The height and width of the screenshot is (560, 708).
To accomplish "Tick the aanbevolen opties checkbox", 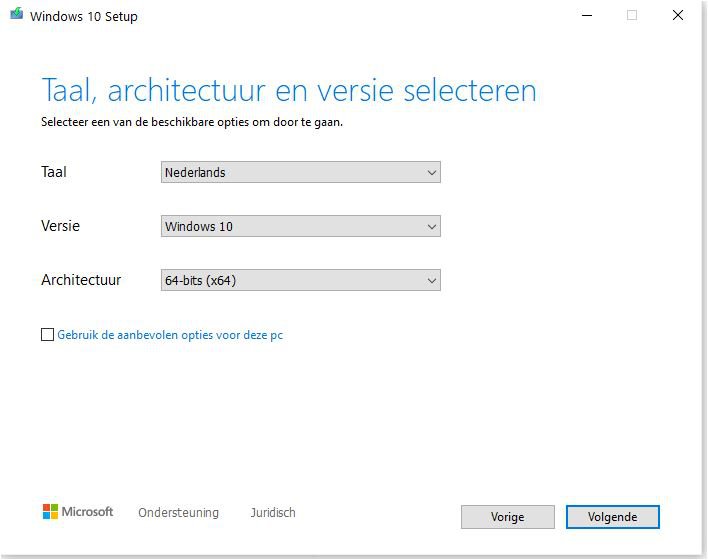I will [47, 335].
